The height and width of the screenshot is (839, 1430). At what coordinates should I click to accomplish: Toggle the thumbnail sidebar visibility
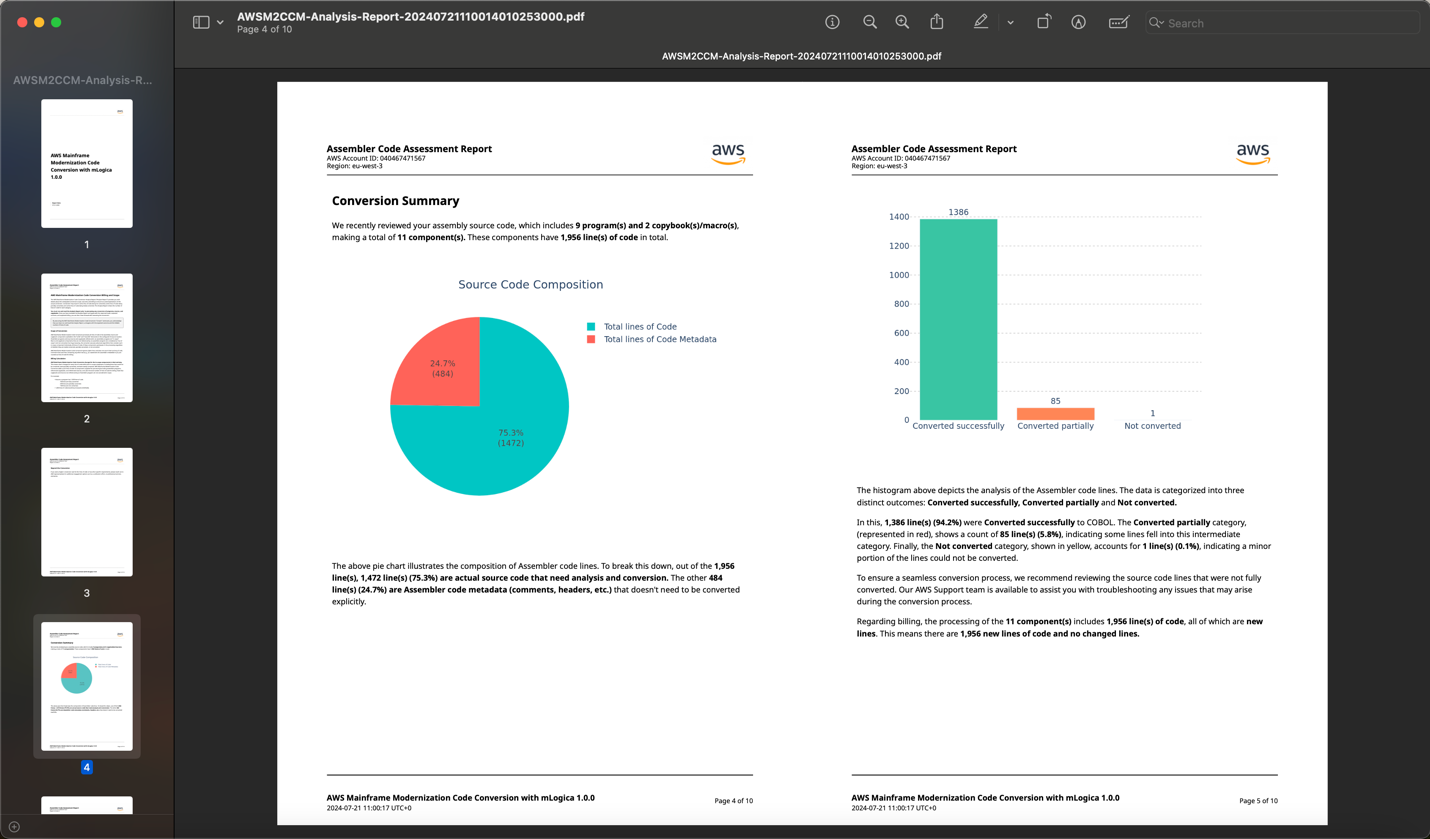203,21
